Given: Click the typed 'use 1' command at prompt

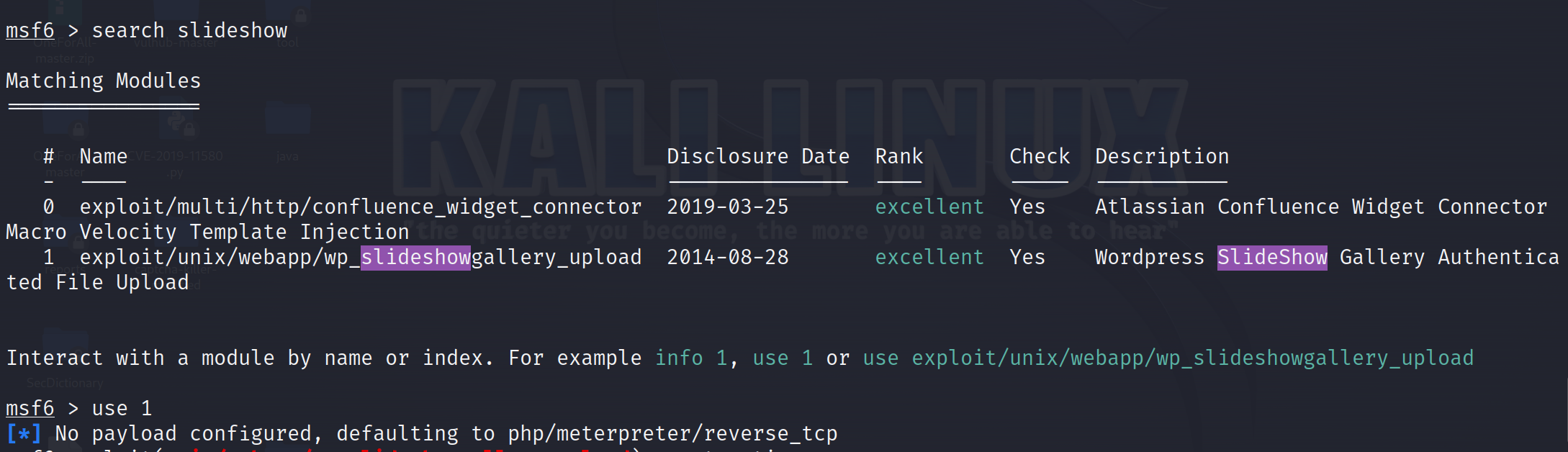Looking at the screenshot, I should [x=122, y=408].
